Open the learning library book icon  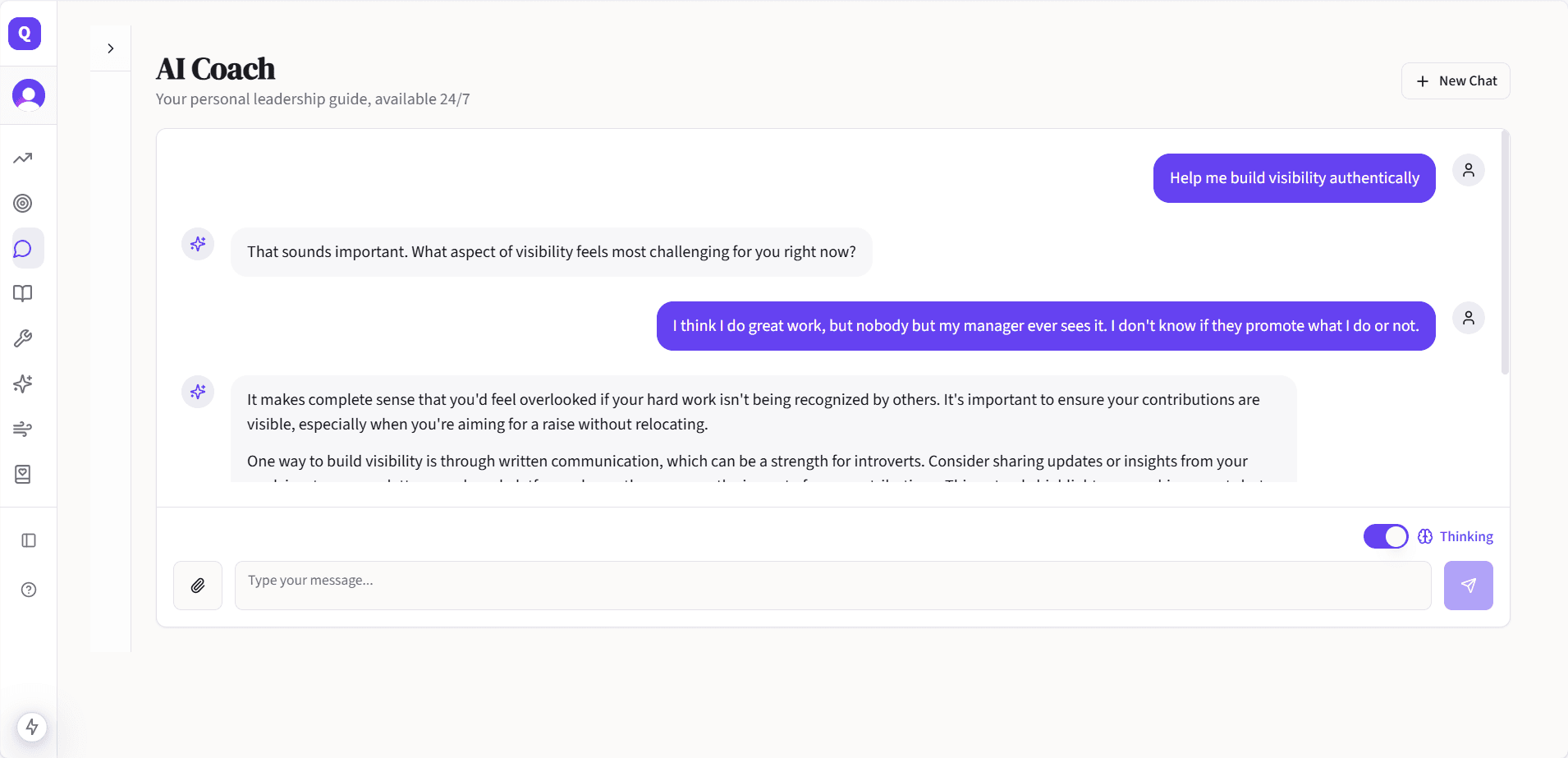tap(23, 293)
